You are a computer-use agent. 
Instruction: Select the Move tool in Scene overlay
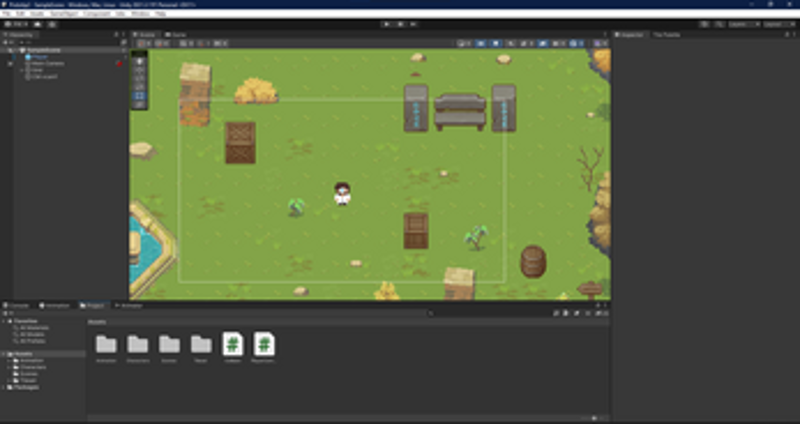coord(139,70)
